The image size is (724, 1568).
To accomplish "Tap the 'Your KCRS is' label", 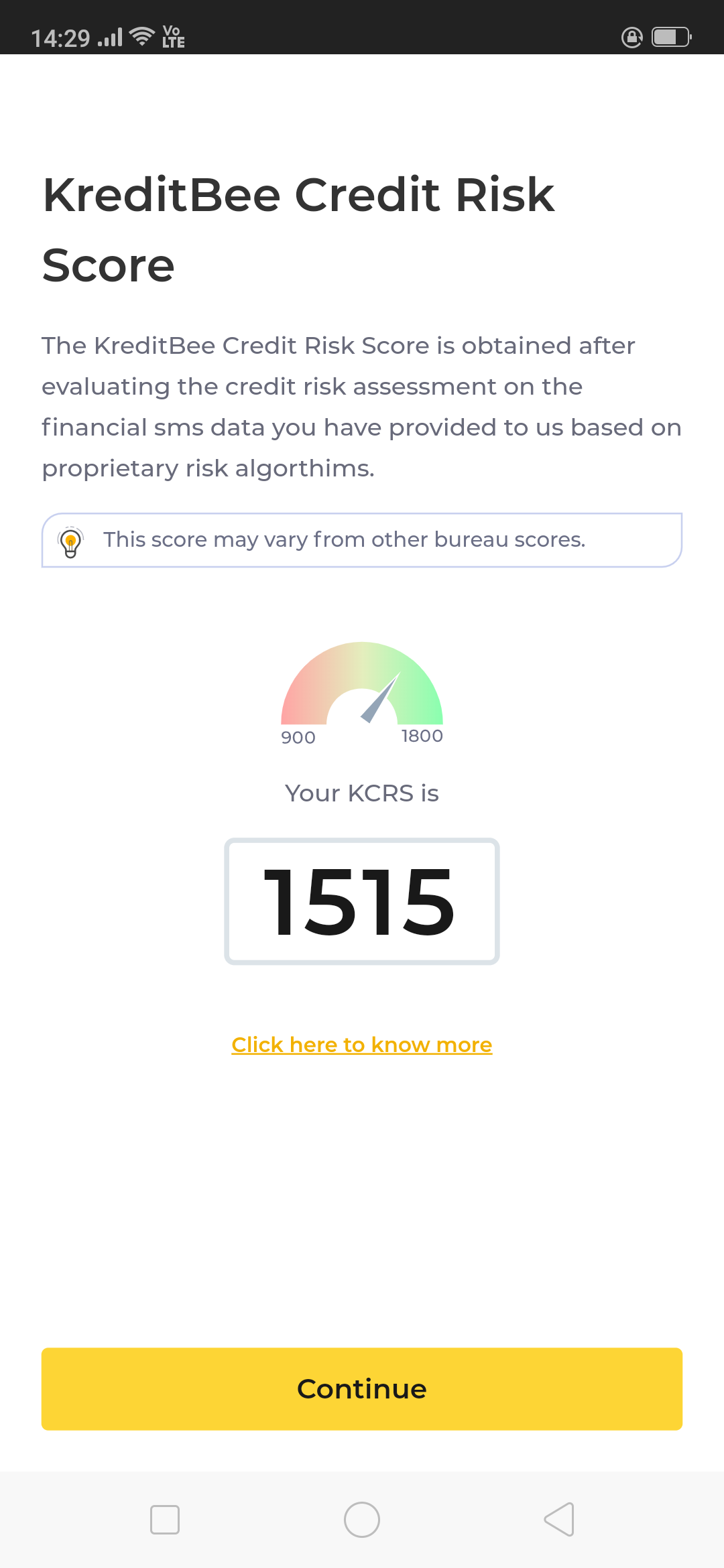I will [x=362, y=793].
